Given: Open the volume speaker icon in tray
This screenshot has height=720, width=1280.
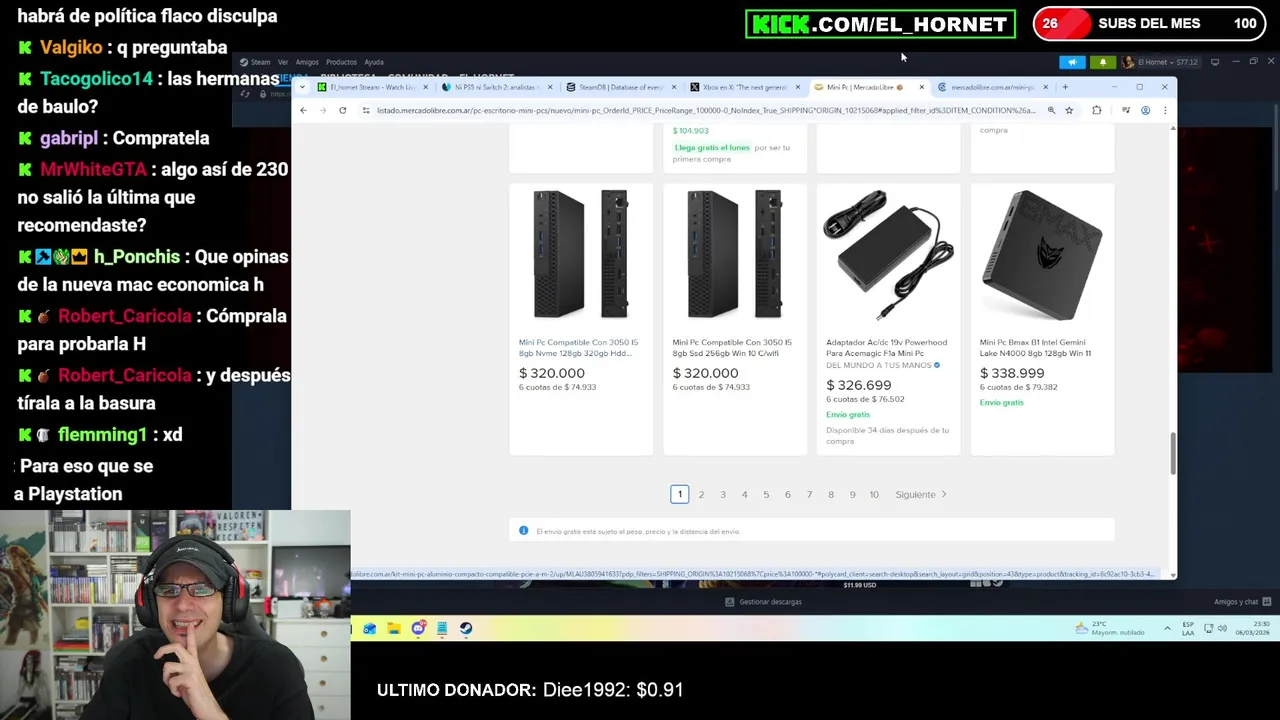Looking at the screenshot, I should point(1223,628).
